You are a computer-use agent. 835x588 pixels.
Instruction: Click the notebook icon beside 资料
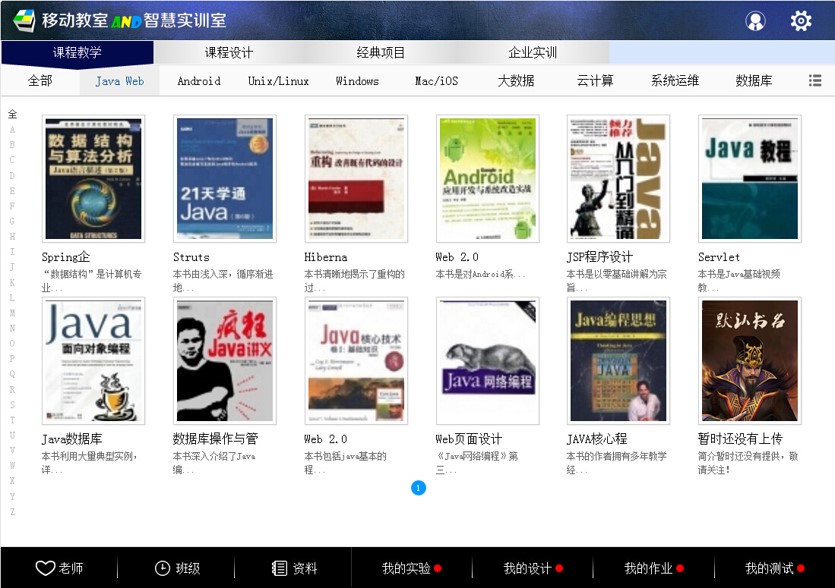(x=279, y=568)
